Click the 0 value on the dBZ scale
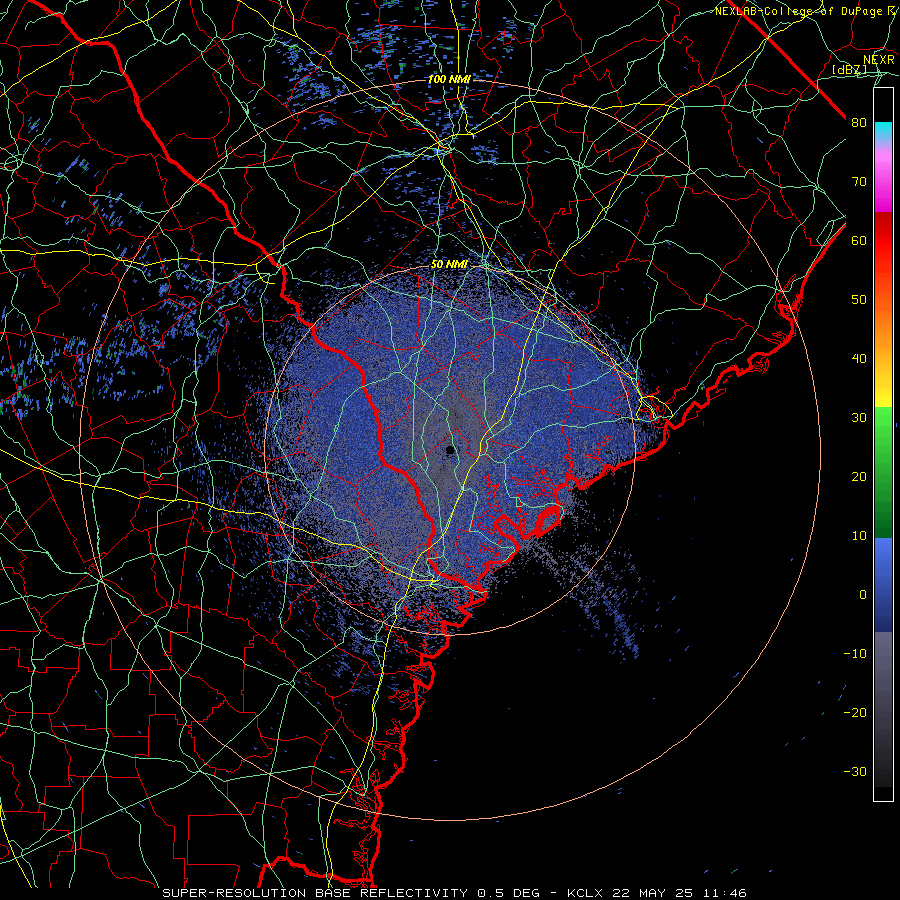The height and width of the screenshot is (900, 900). point(863,595)
